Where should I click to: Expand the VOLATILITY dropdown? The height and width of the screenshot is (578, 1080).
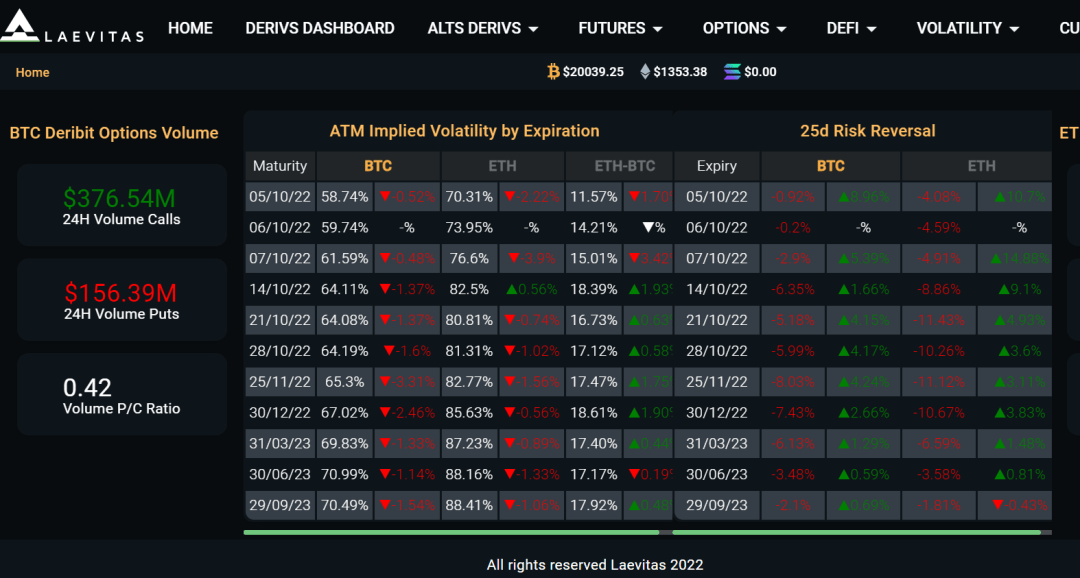pos(968,28)
